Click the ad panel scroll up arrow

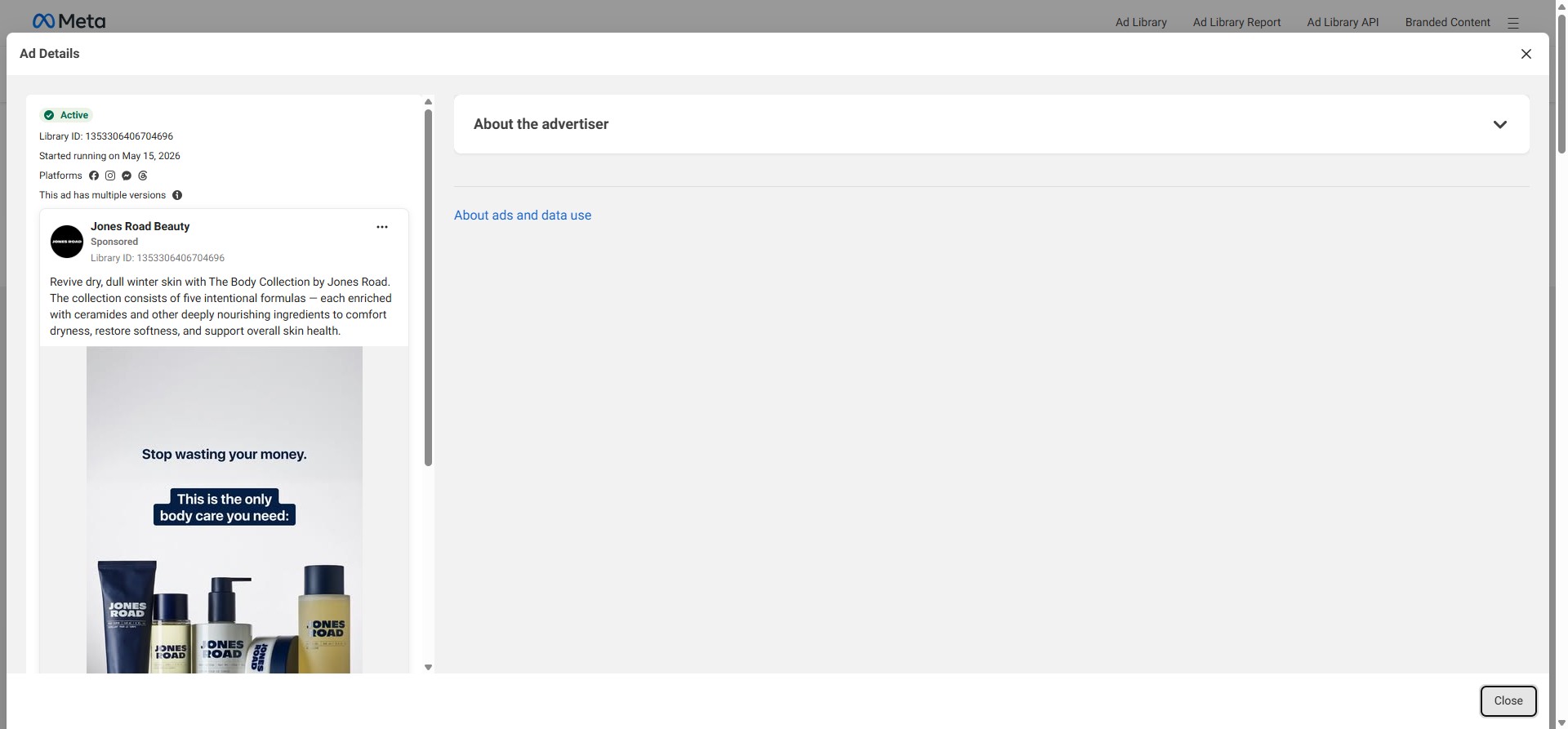coord(428,102)
